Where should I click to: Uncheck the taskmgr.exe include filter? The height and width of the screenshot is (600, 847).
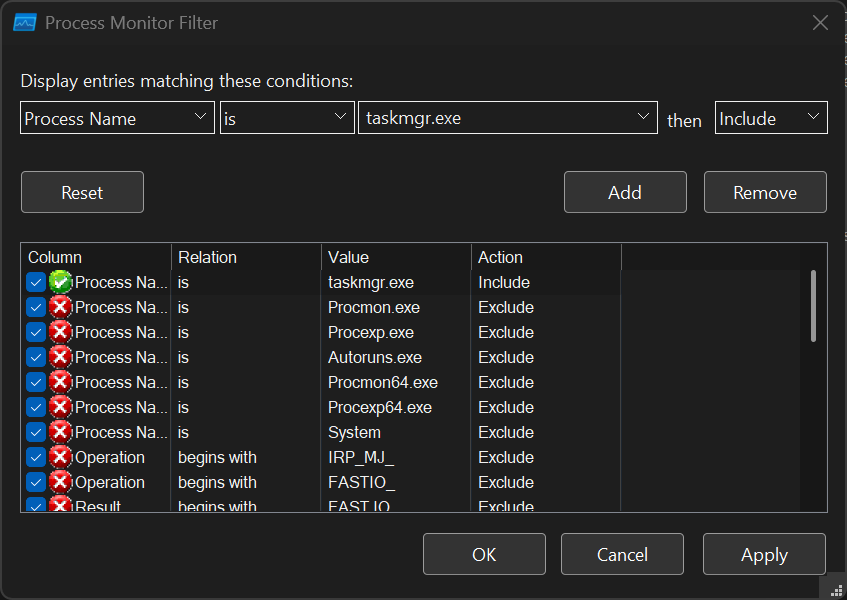(x=36, y=282)
